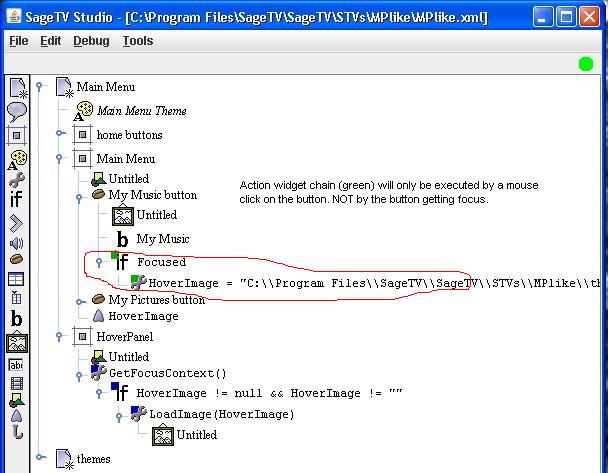
Task: Select the Image widget tool in the palette
Action: (16, 343)
